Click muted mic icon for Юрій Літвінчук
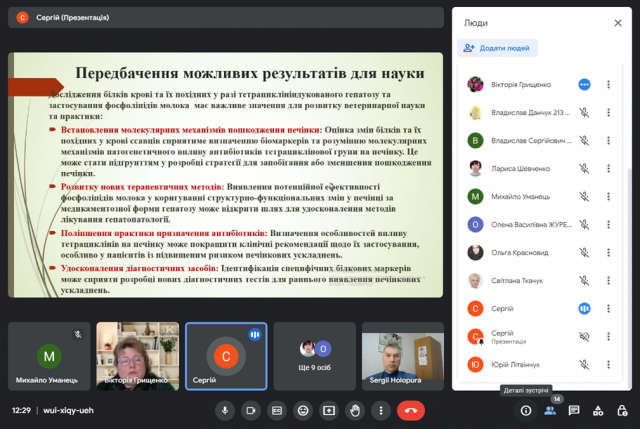 584,365
